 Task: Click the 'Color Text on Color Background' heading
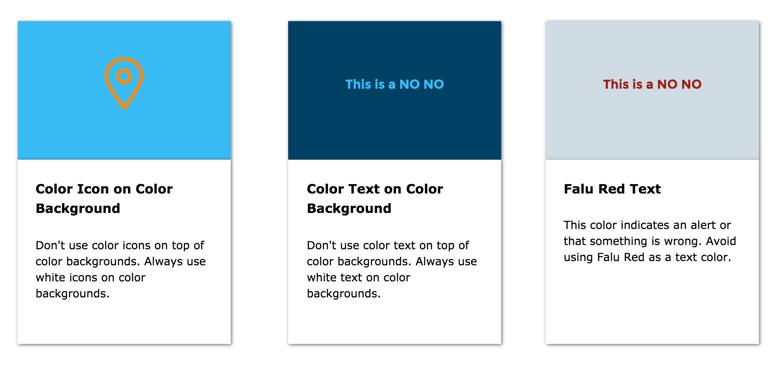pyautogui.click(x=375, y=198)
